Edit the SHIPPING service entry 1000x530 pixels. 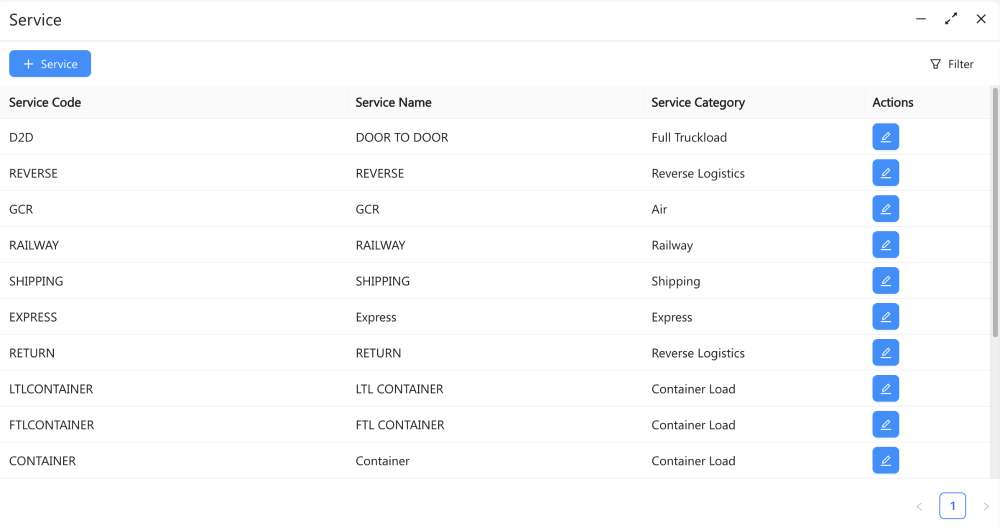[x=885, y=281]
